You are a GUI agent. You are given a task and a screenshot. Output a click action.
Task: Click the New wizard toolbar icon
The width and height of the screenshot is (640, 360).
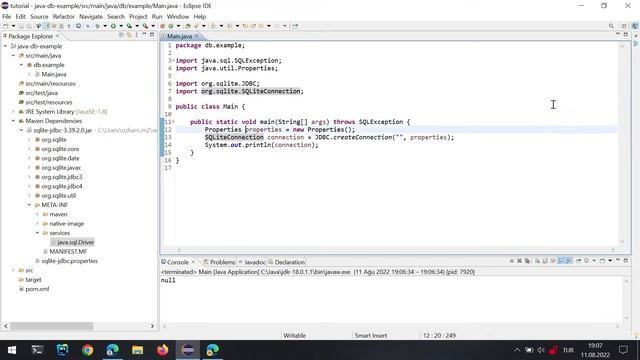pos(6,26)
